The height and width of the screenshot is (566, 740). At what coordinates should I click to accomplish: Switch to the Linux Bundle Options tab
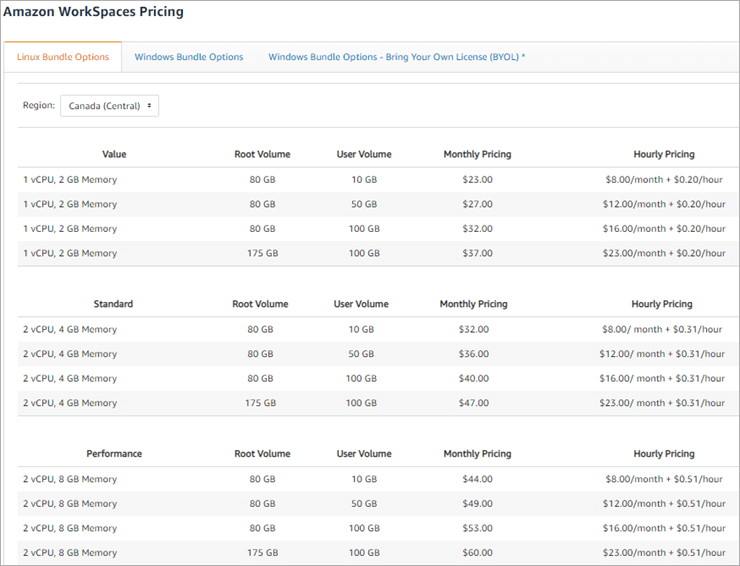click(x=63, y=57)
